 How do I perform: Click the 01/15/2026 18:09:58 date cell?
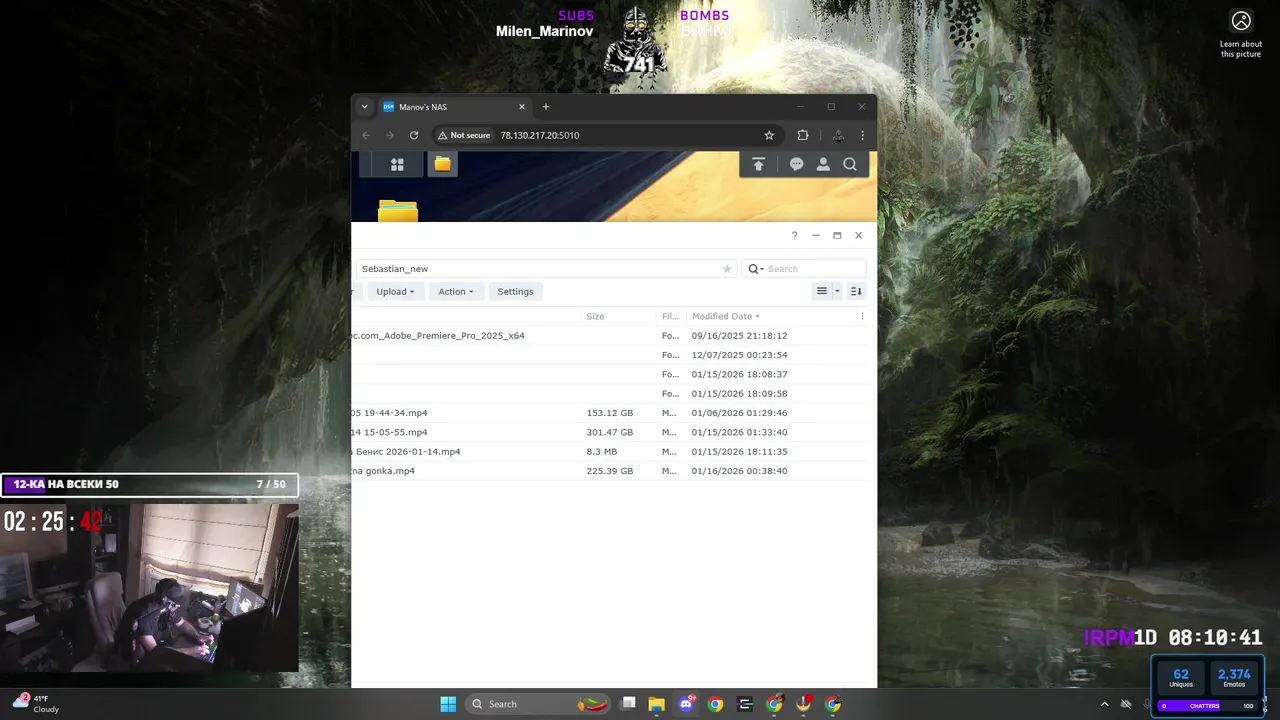739,394
